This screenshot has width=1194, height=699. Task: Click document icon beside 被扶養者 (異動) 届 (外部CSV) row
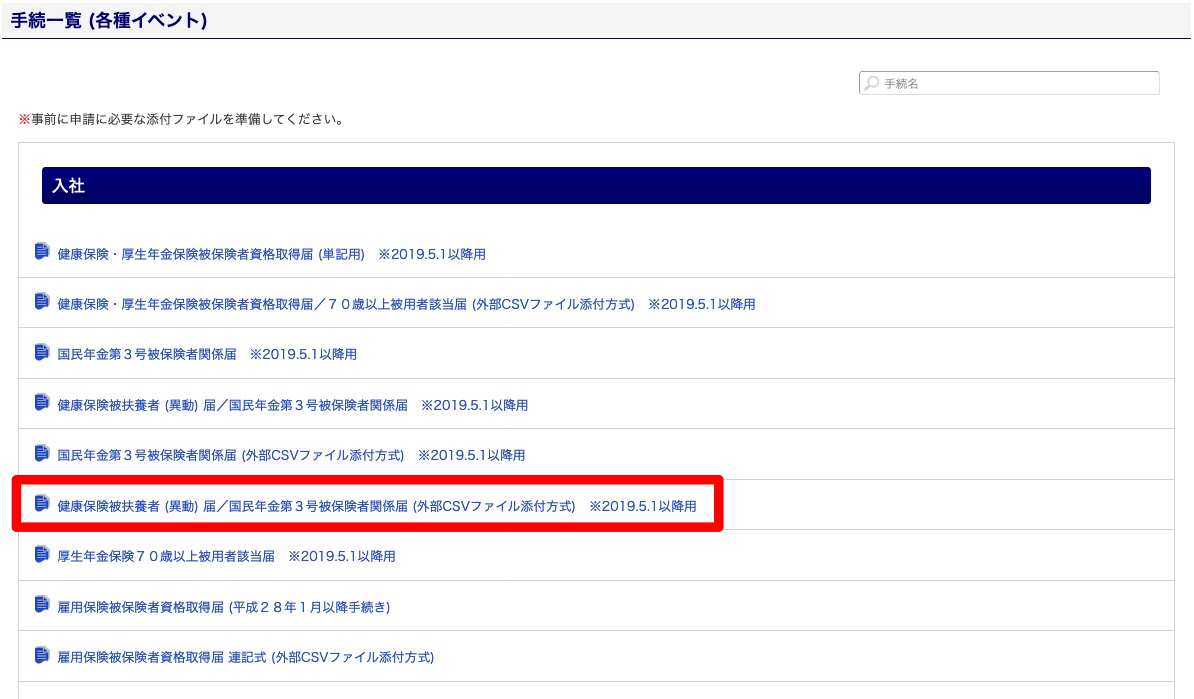tap(42, 503)
